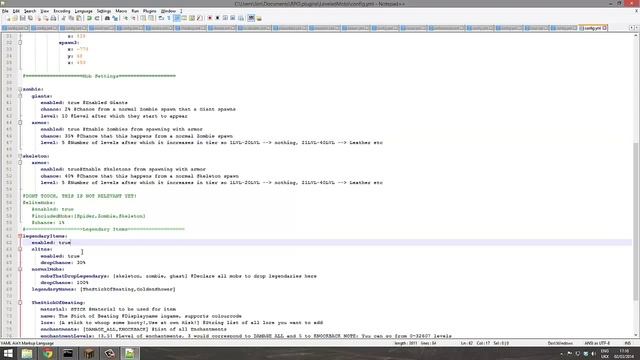
Task: Click the Copy toolbar icon
Action: (71, 18)
